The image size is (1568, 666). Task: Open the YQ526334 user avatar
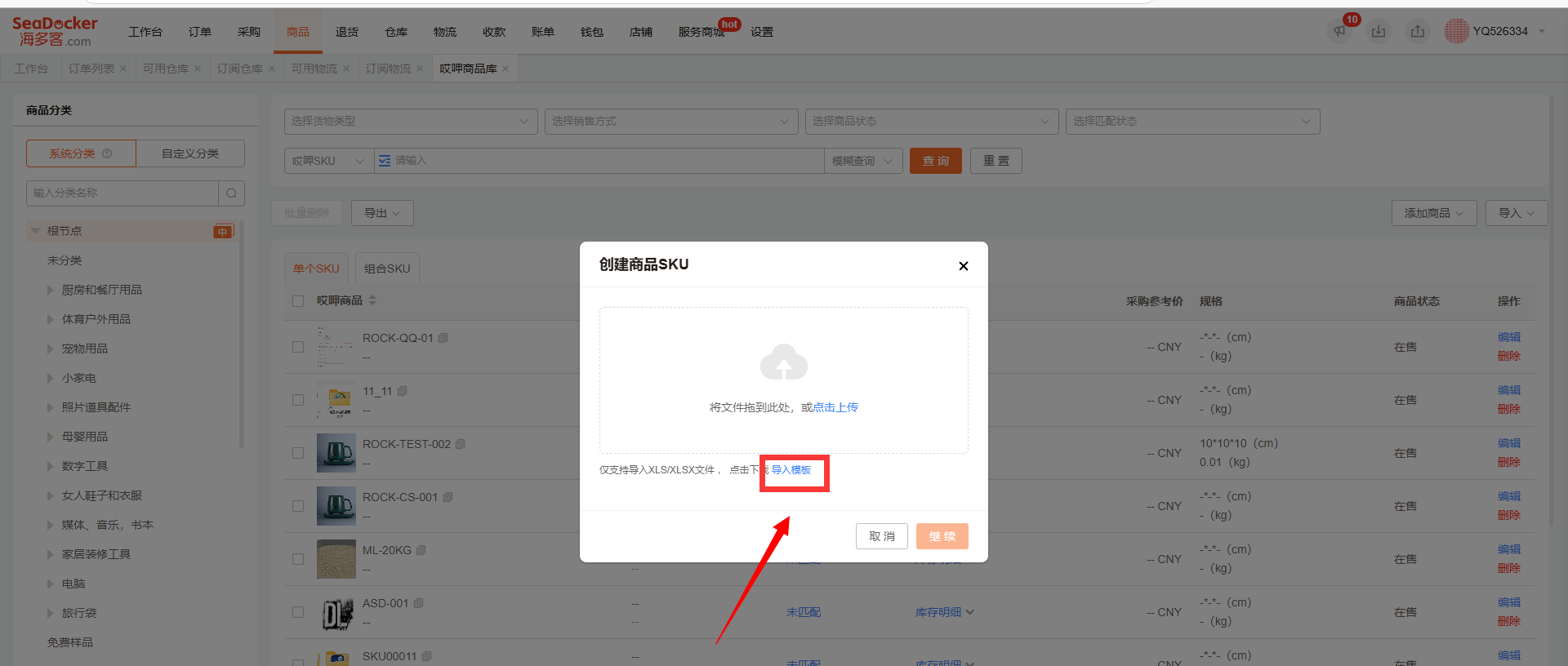[x=1456, y=31]
